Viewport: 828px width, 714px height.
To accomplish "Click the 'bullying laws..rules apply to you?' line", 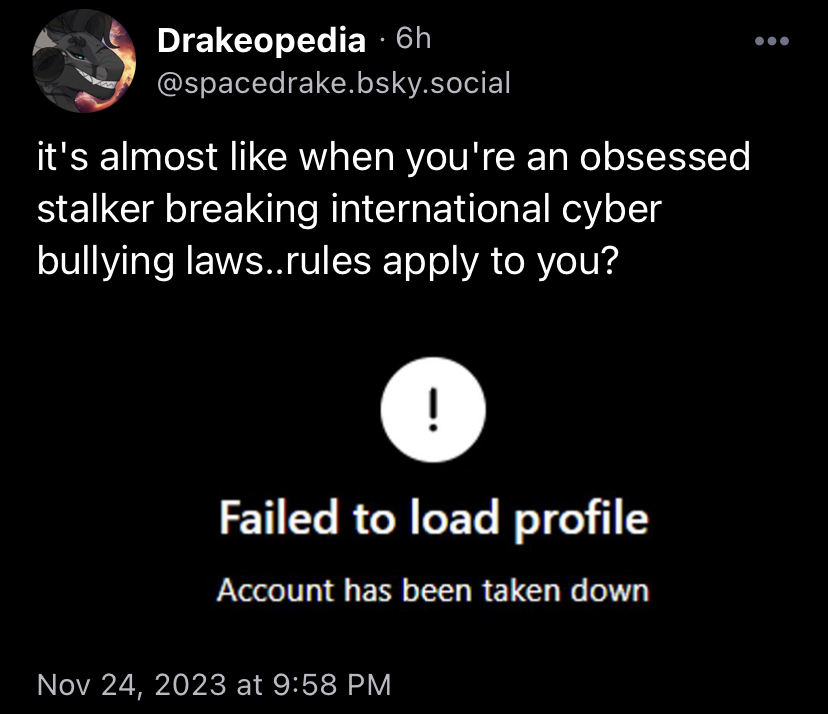I will pos(327,261).
